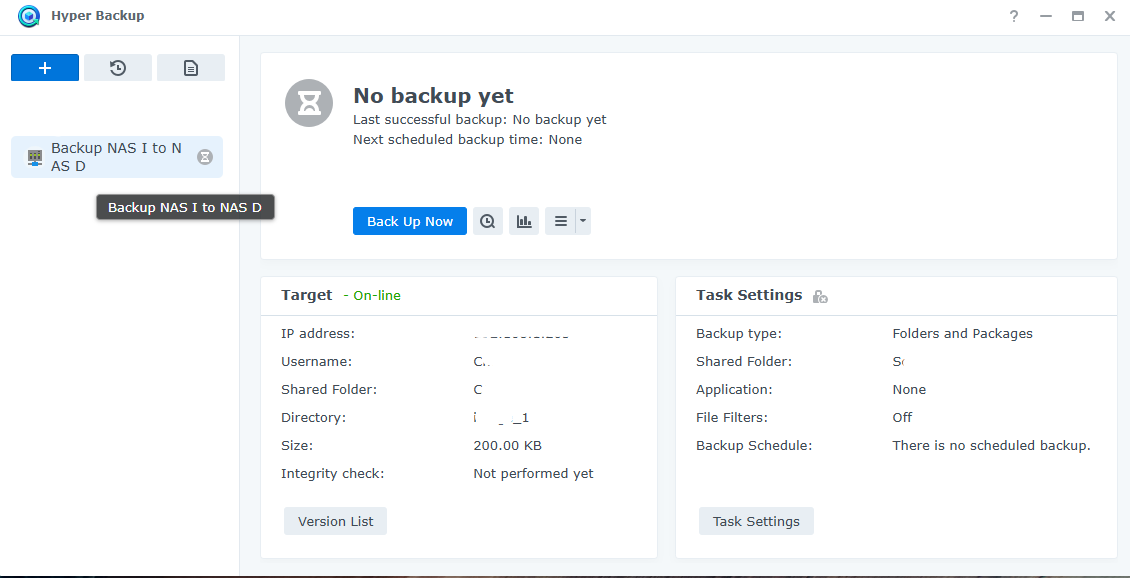Maximize the Hyper Backup window
Viewport: 1130px width, 578px height.
(1078, 16)
